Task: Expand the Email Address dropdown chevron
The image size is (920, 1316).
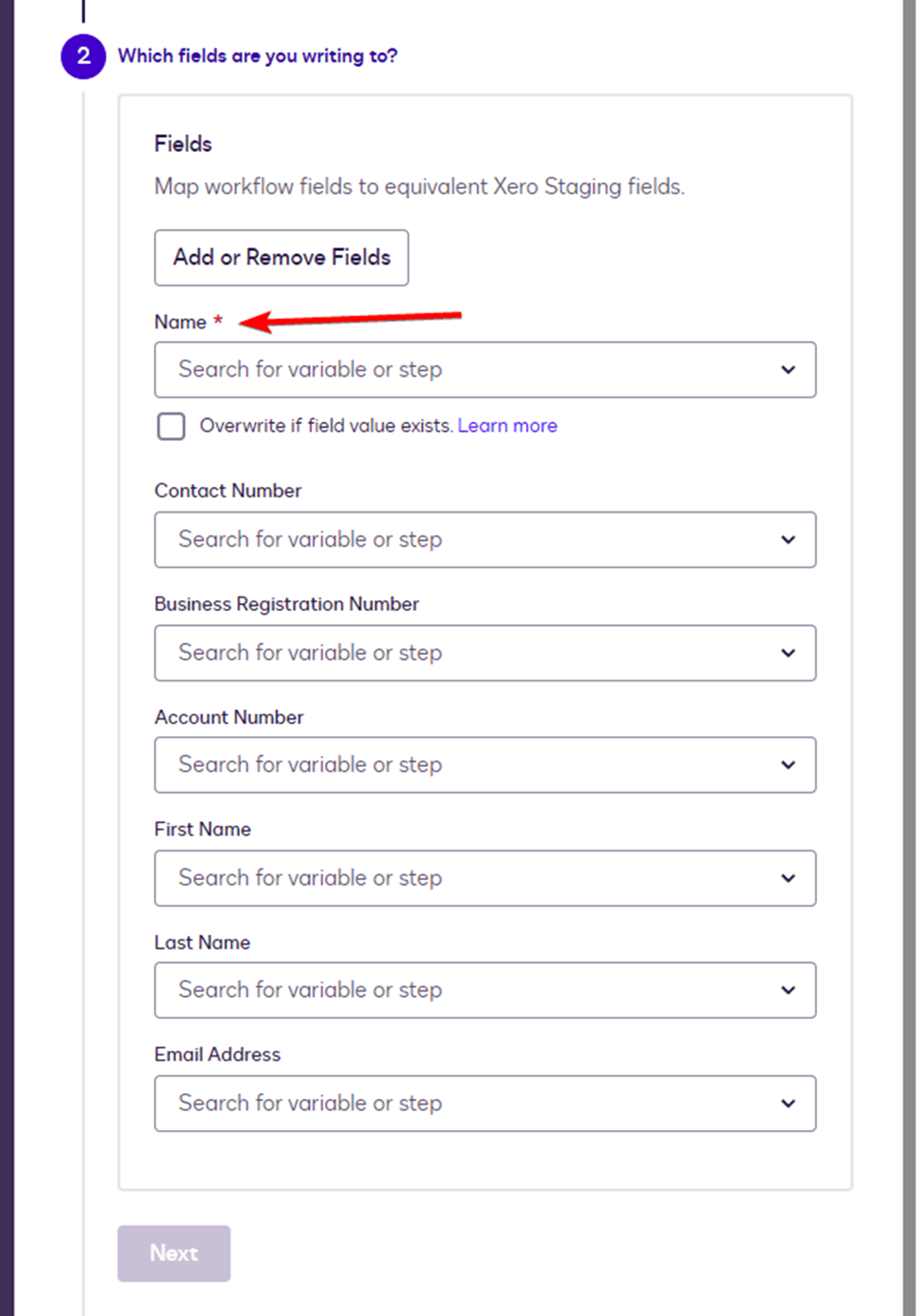Action: point(788,1104)
